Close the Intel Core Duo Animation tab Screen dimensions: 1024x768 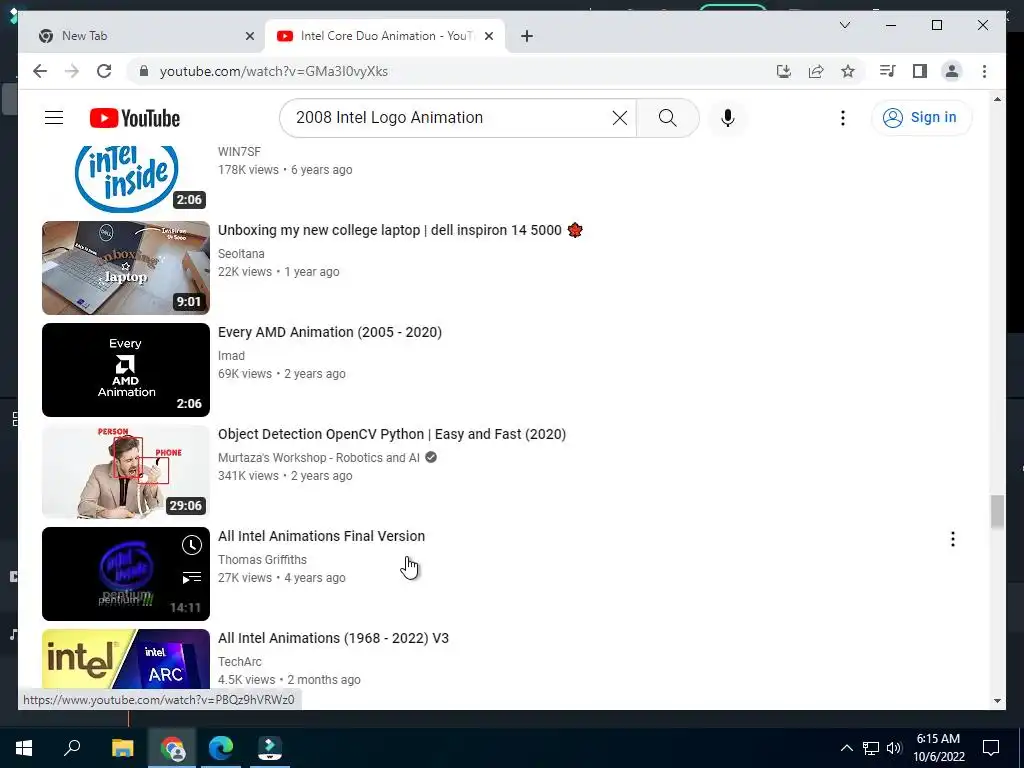[x=489, y=36]
